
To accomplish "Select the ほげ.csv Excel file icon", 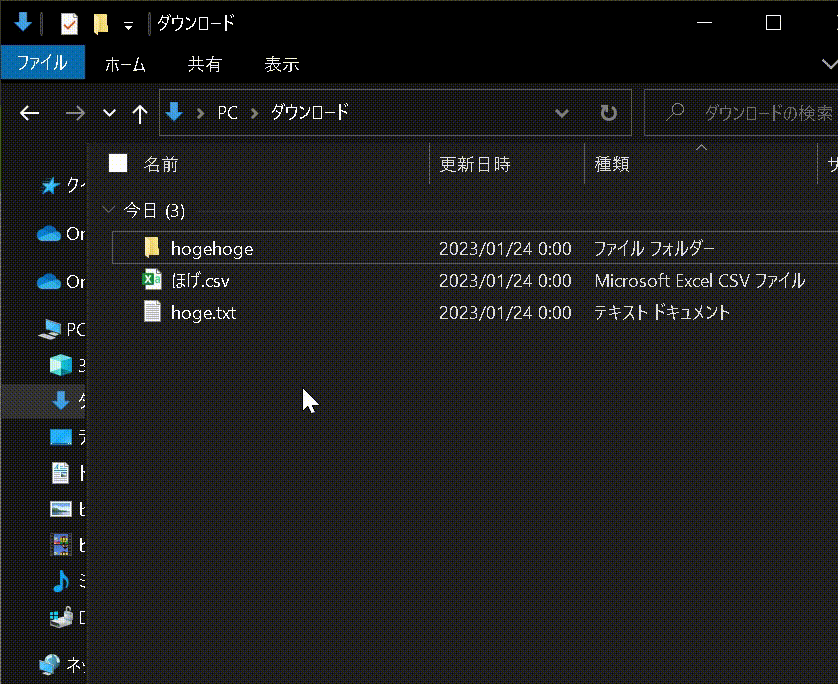I will (152, 281).
